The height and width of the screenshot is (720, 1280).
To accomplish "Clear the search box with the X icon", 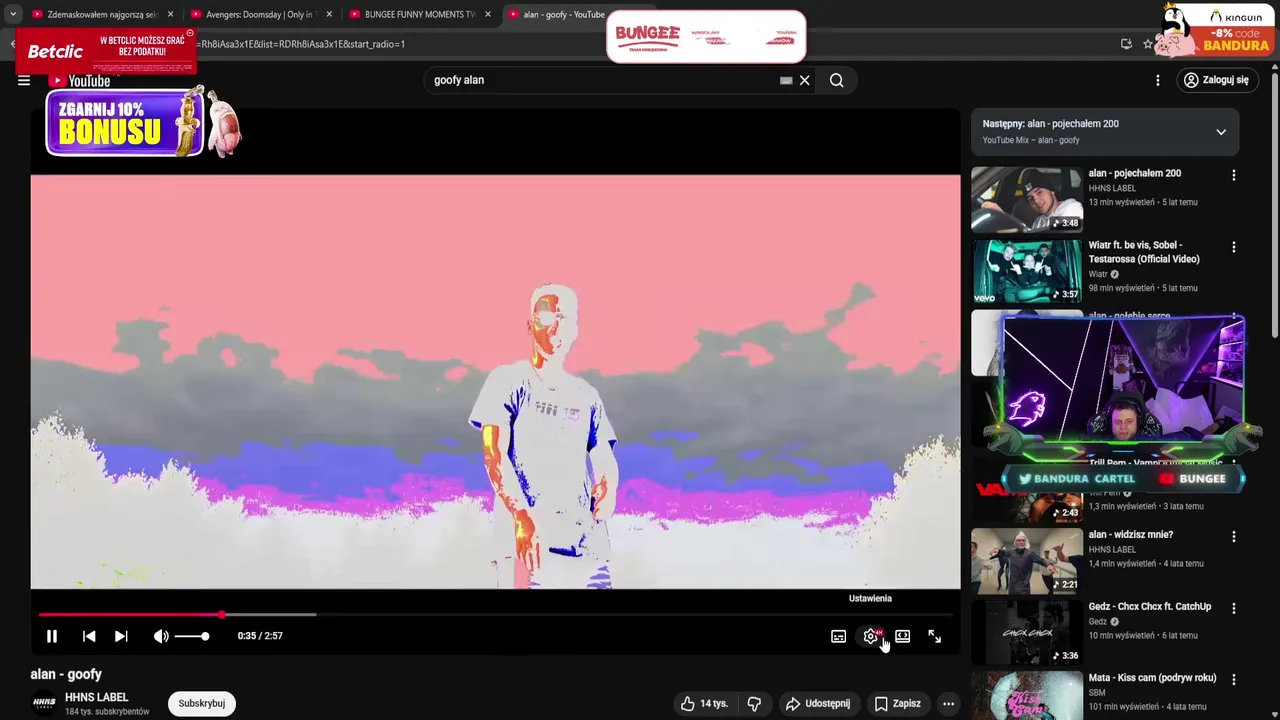I will (x=804, y=80).
